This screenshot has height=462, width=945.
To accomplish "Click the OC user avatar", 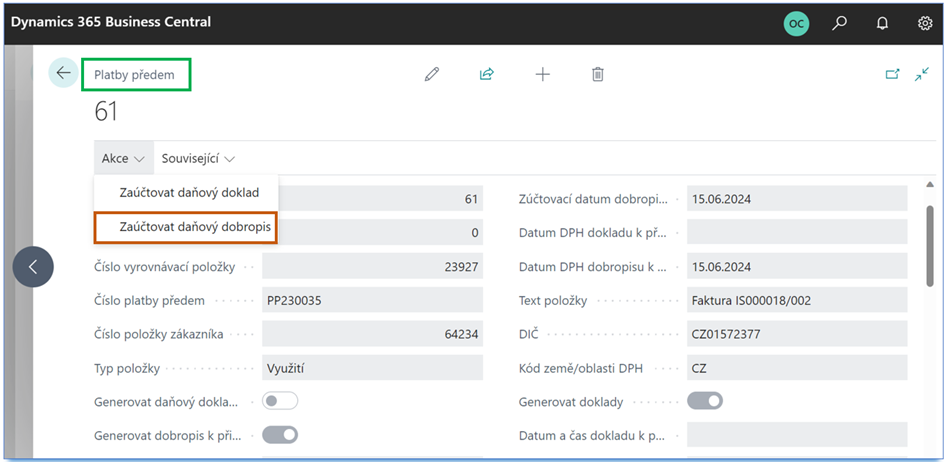I will point(796,23).
